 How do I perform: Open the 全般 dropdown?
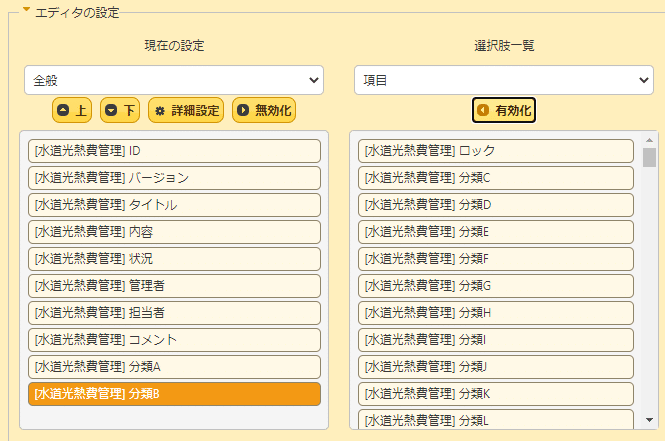coord(174,80)
